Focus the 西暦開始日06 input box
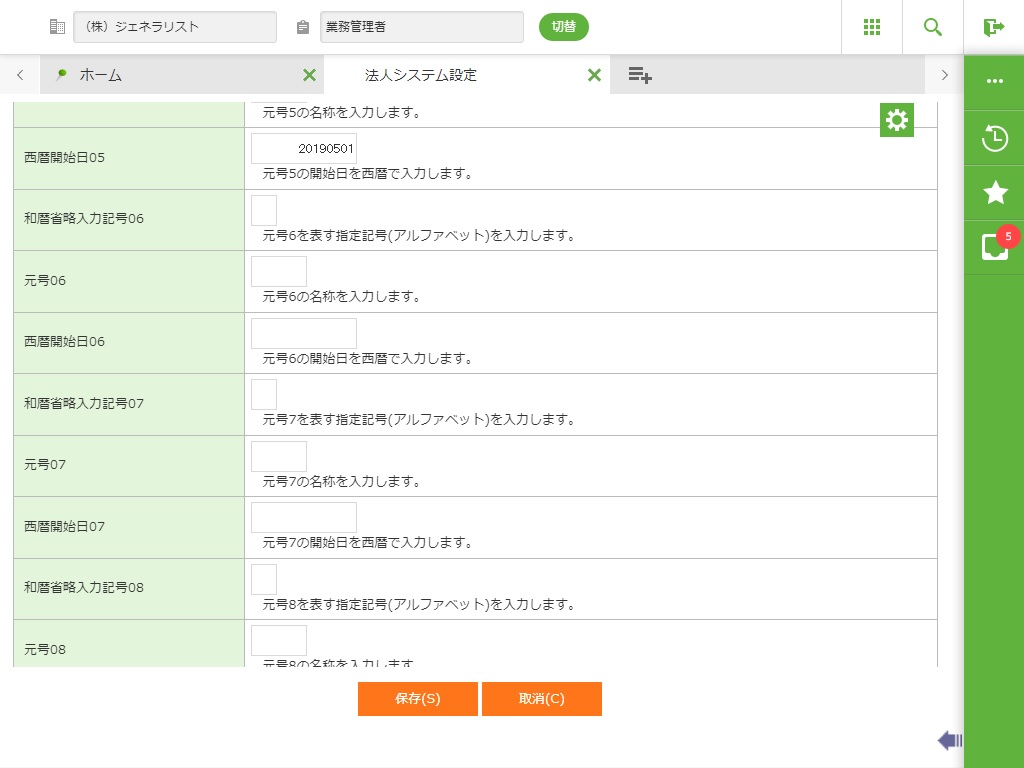This screenshot has width=1024, height=768. click(304, 334)
